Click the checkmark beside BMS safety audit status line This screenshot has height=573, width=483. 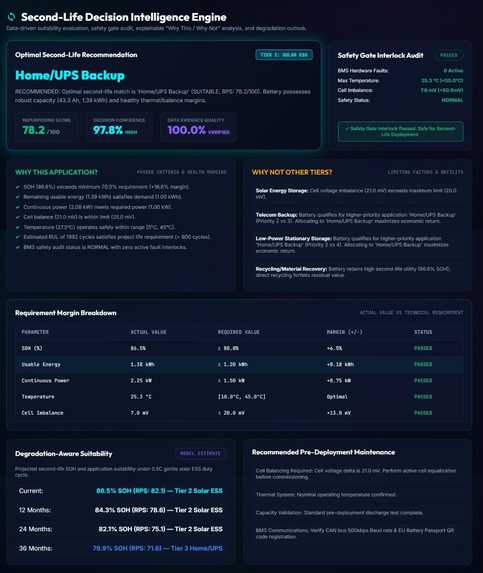pyautogui.click(x=18, y=247)
